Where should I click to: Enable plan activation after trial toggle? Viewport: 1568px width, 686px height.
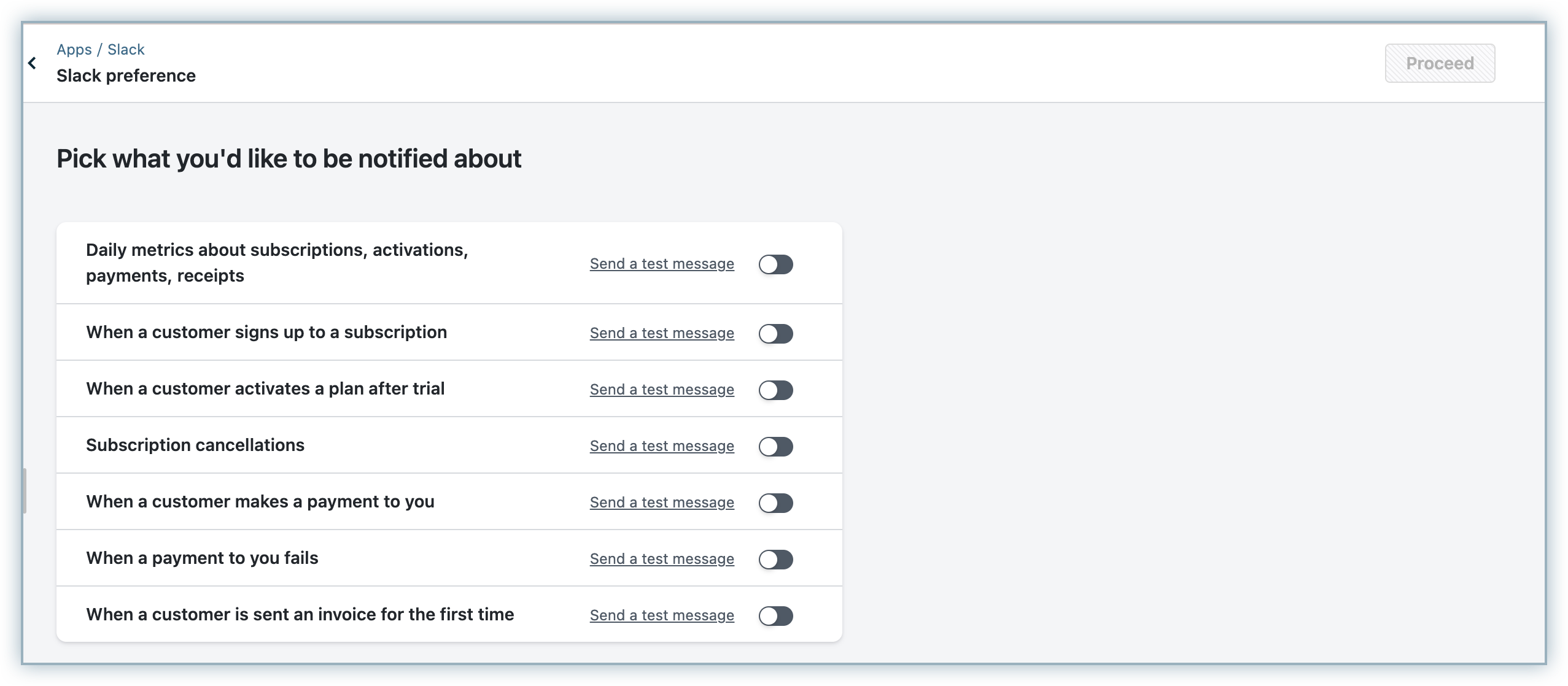click(x=775, y=390)
